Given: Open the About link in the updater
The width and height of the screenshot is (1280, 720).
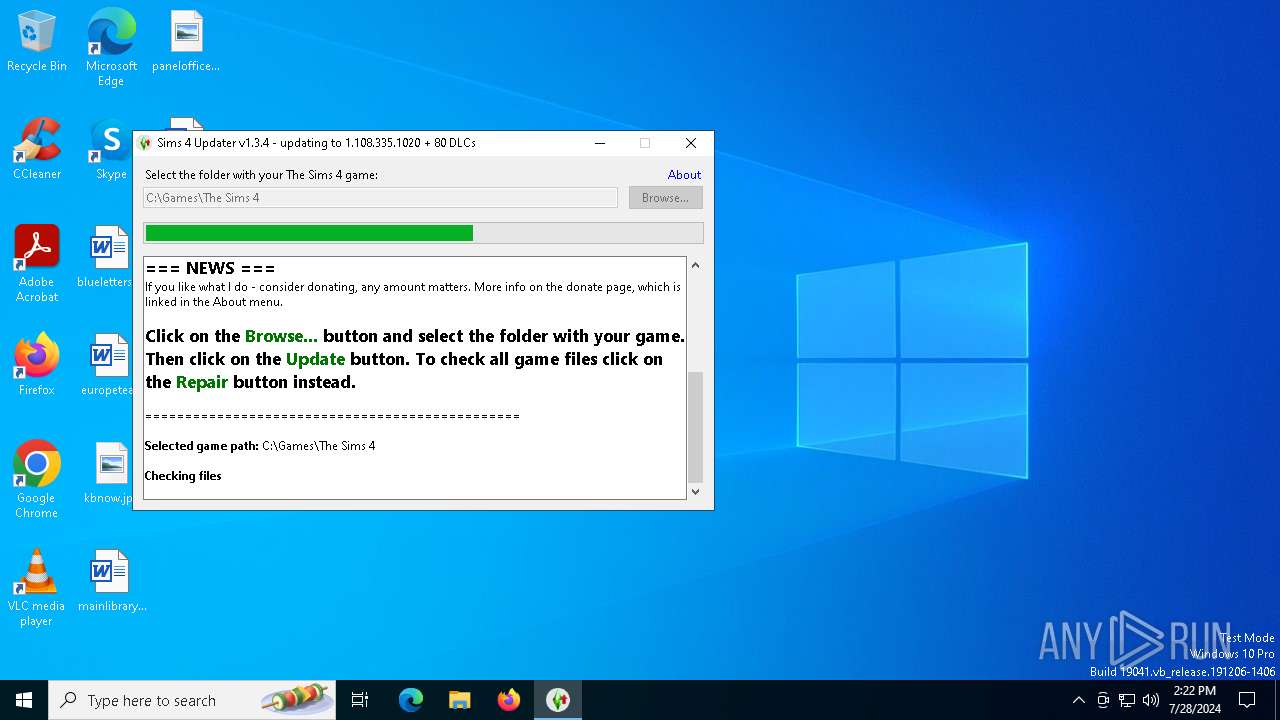Looking at the screenshot, I should click(684, 174).
